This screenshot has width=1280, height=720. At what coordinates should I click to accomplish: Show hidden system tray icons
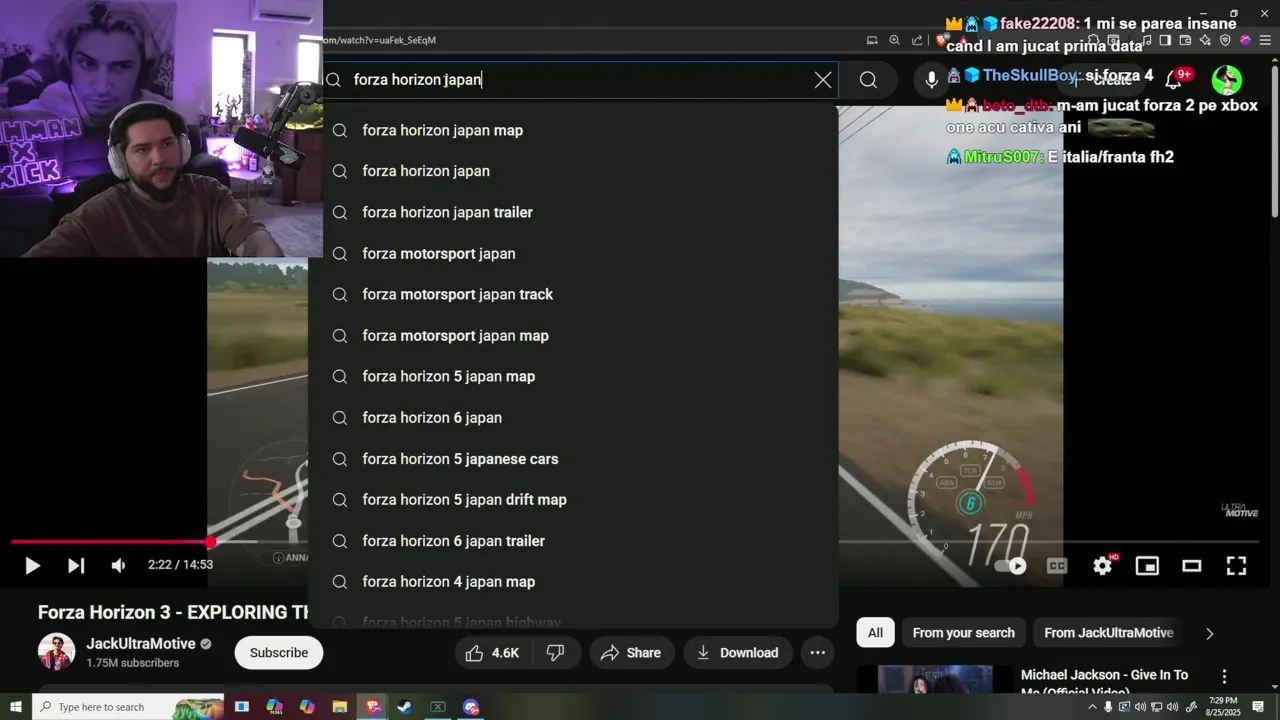click(1092, 707)
